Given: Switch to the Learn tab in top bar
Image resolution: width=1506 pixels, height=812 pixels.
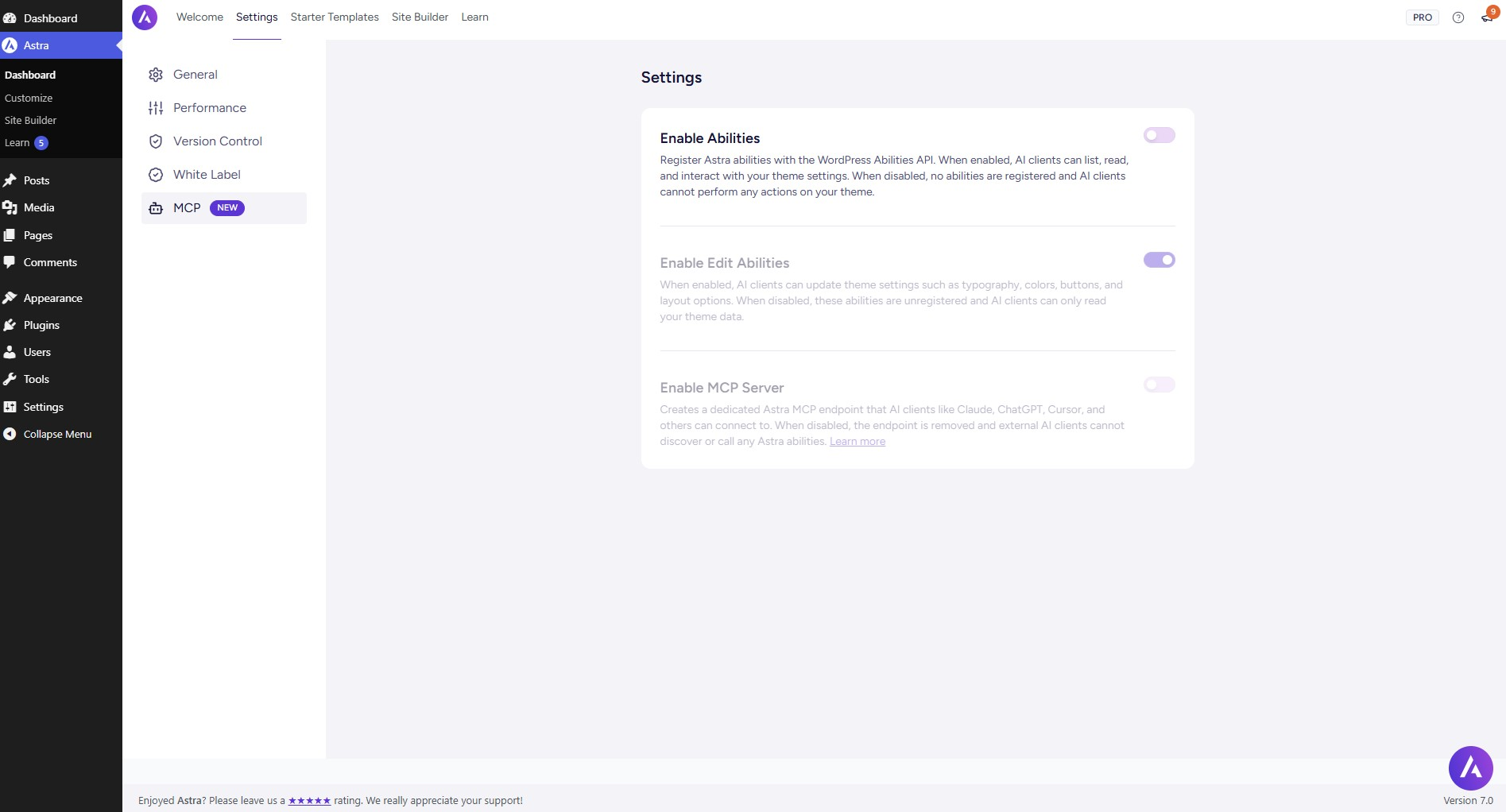Looking at the screenshot, I should coord(474,17).
